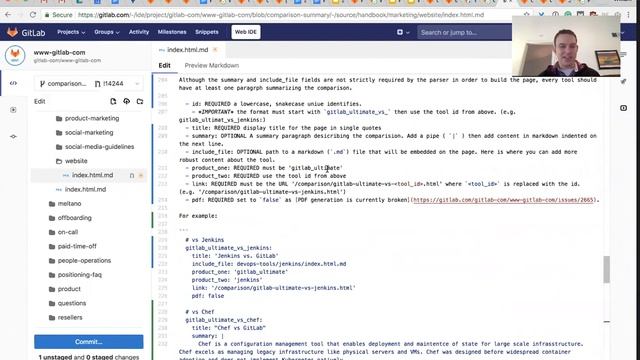Open the Review mode icon in left rail
Image resolution: width=640 pixels, height=360 pixels.
tap(13, 110)
